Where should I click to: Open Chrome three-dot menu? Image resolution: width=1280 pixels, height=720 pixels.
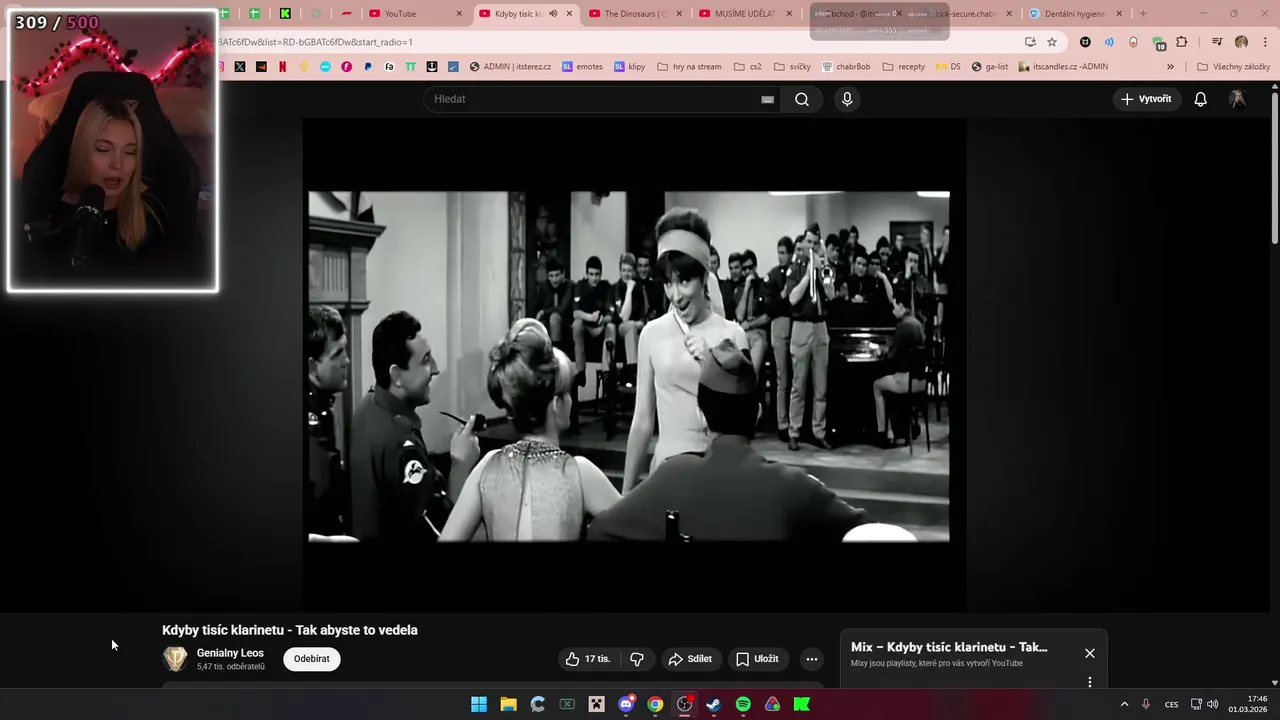click(x=1265, y=42)
